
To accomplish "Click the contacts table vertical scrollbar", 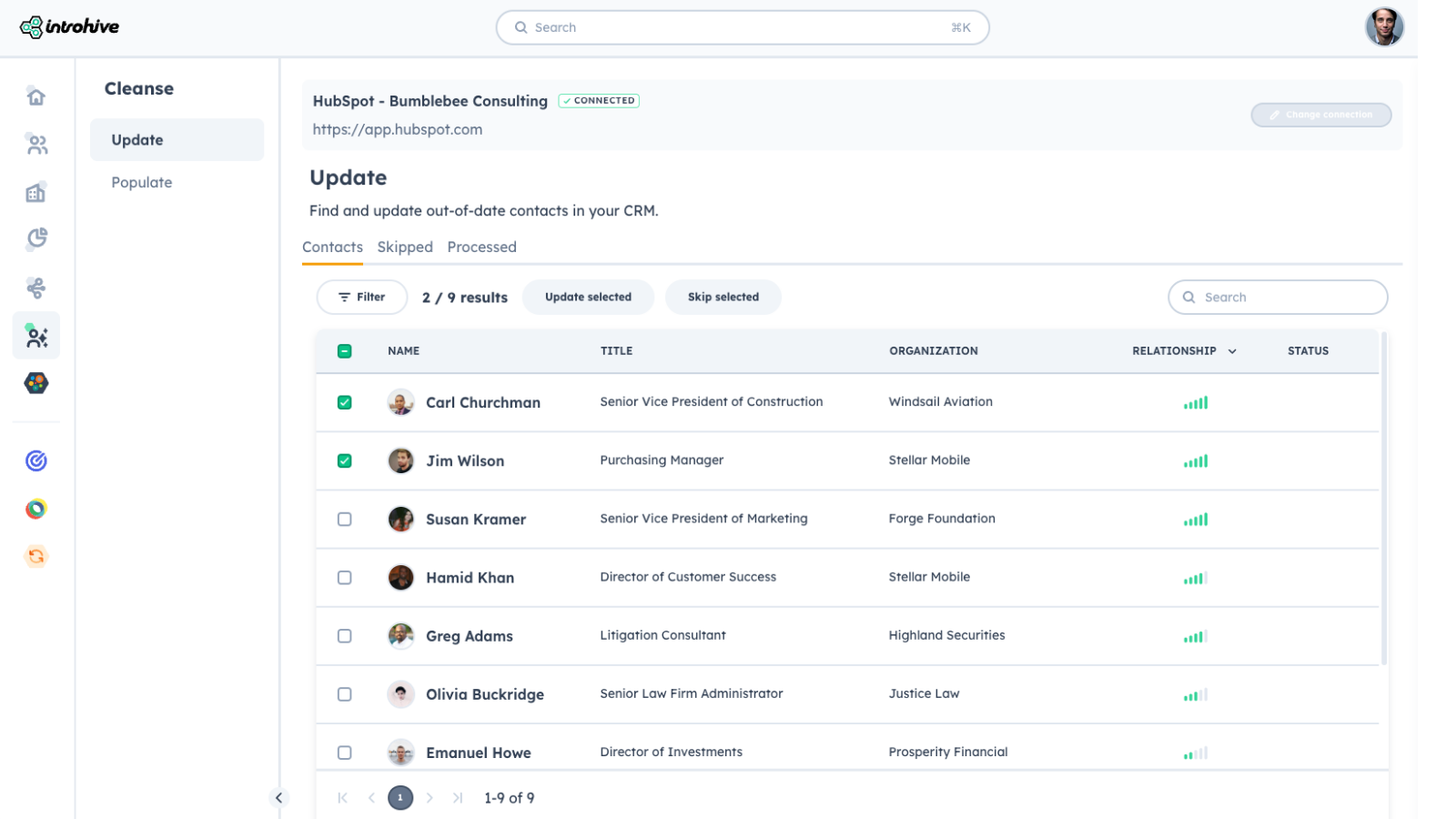I will pyautogui.click(x=1384, y=499).
